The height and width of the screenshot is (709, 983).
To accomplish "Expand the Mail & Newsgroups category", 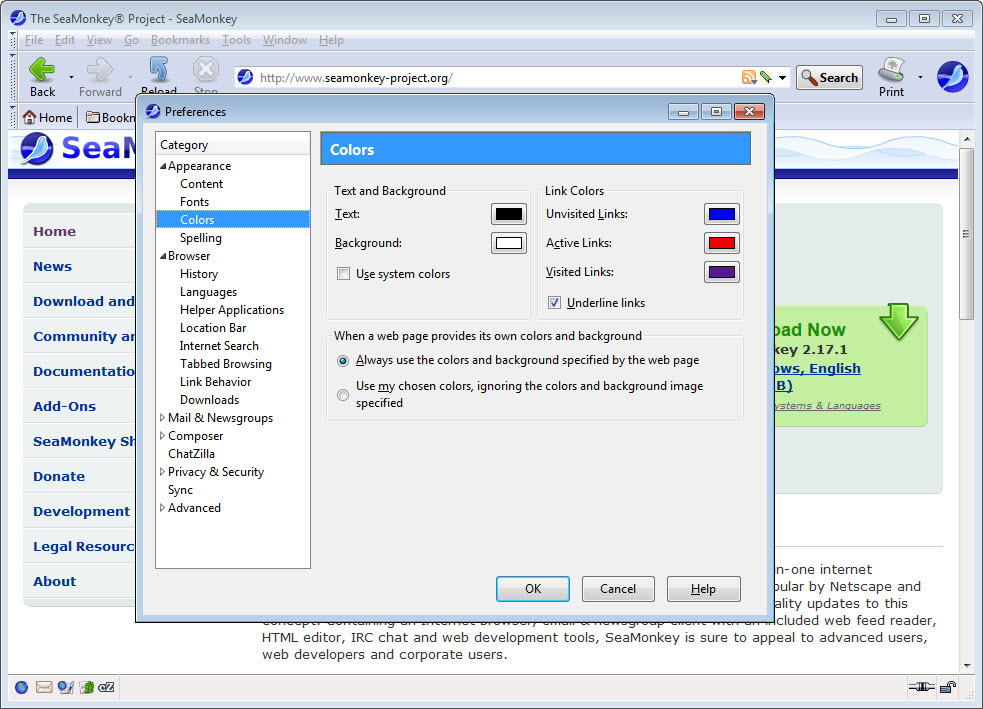I will pos(162,418).
